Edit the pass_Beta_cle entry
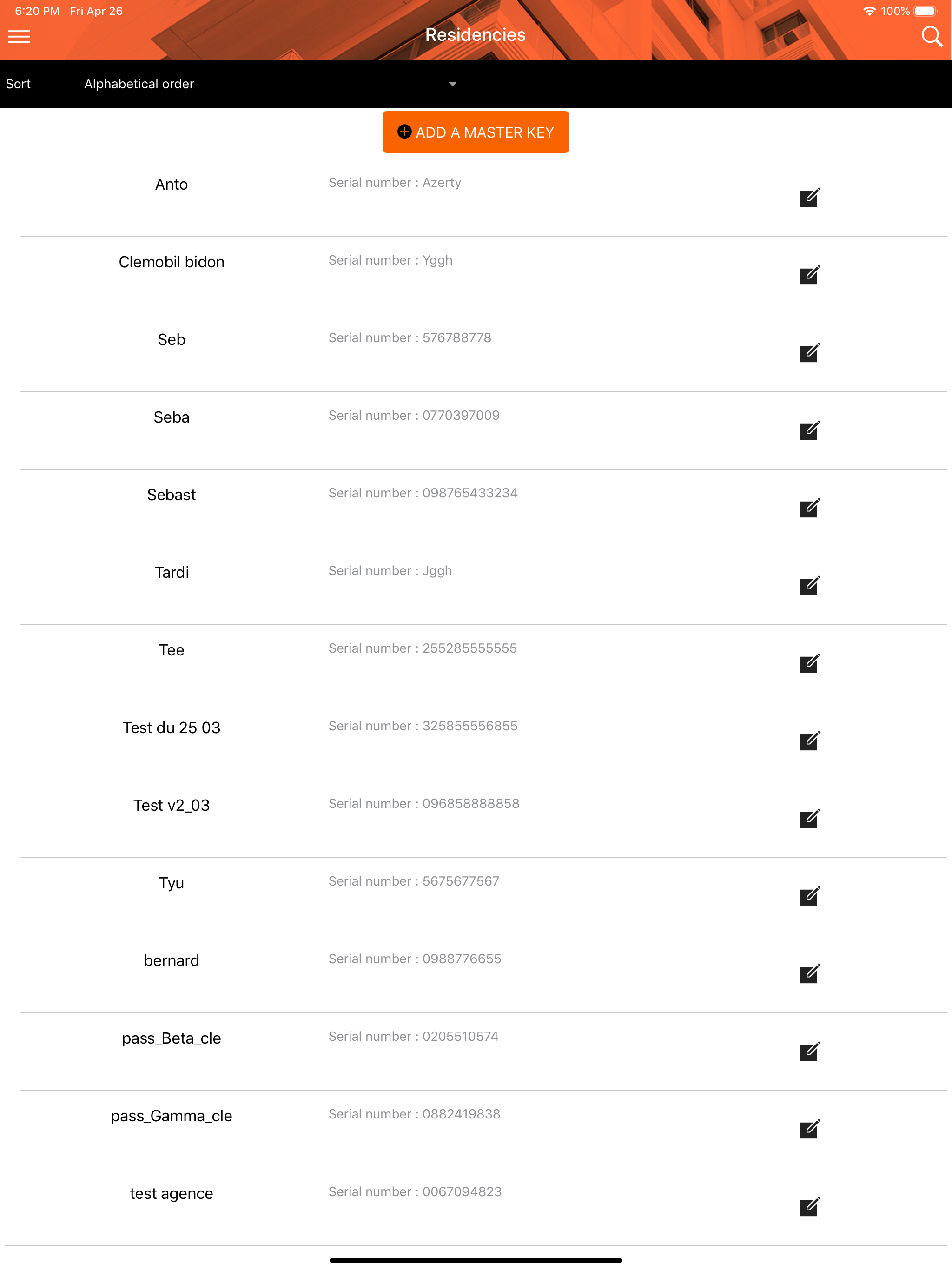This screenshot has height=1270, width=952. point(809,1051)
